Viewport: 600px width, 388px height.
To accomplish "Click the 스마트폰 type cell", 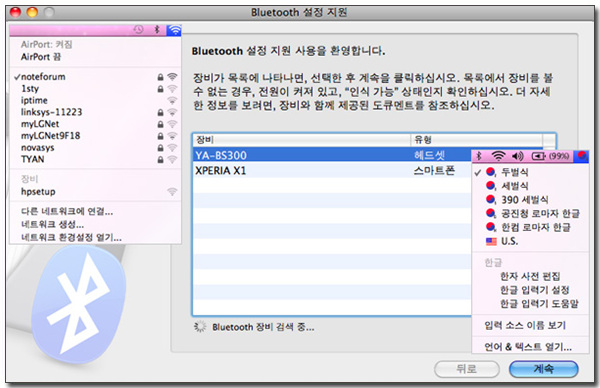I will click(x=434, y=171).
